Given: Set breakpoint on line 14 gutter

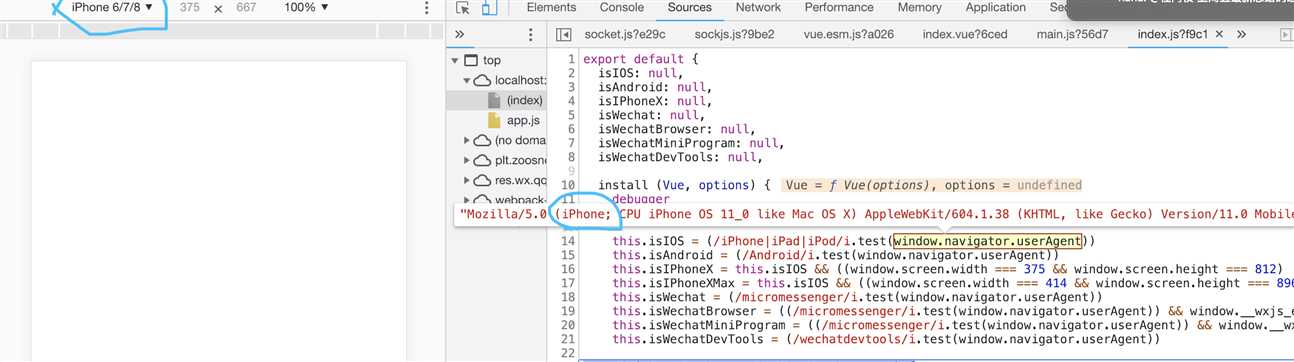Looking at the screenshot, I should coord(568,241).
